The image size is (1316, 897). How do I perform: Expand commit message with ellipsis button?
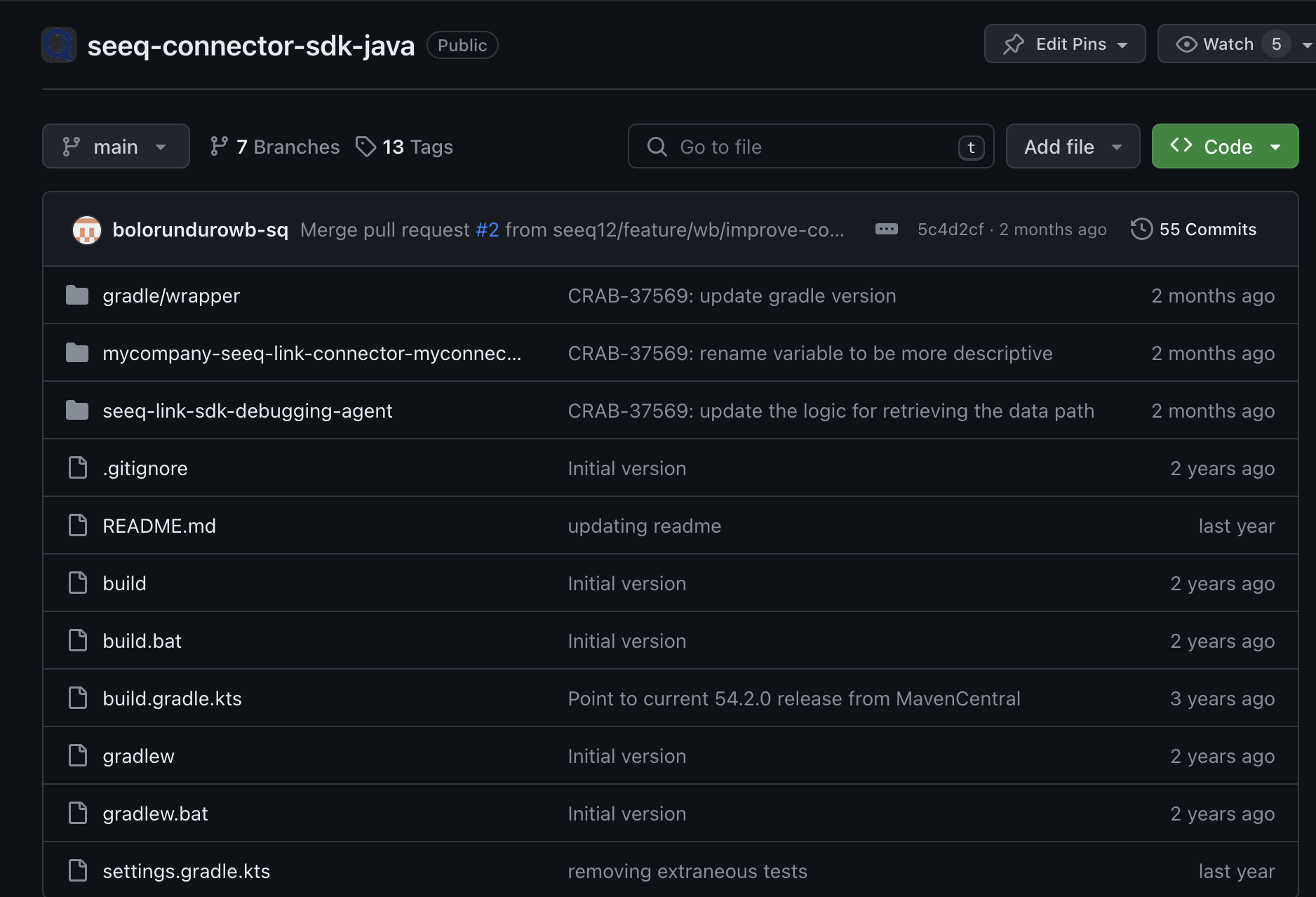pyautogui.click(x=887, y=230)
